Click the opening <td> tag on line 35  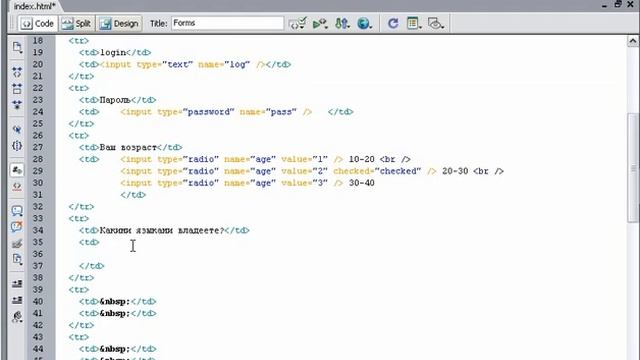(89, 242)
